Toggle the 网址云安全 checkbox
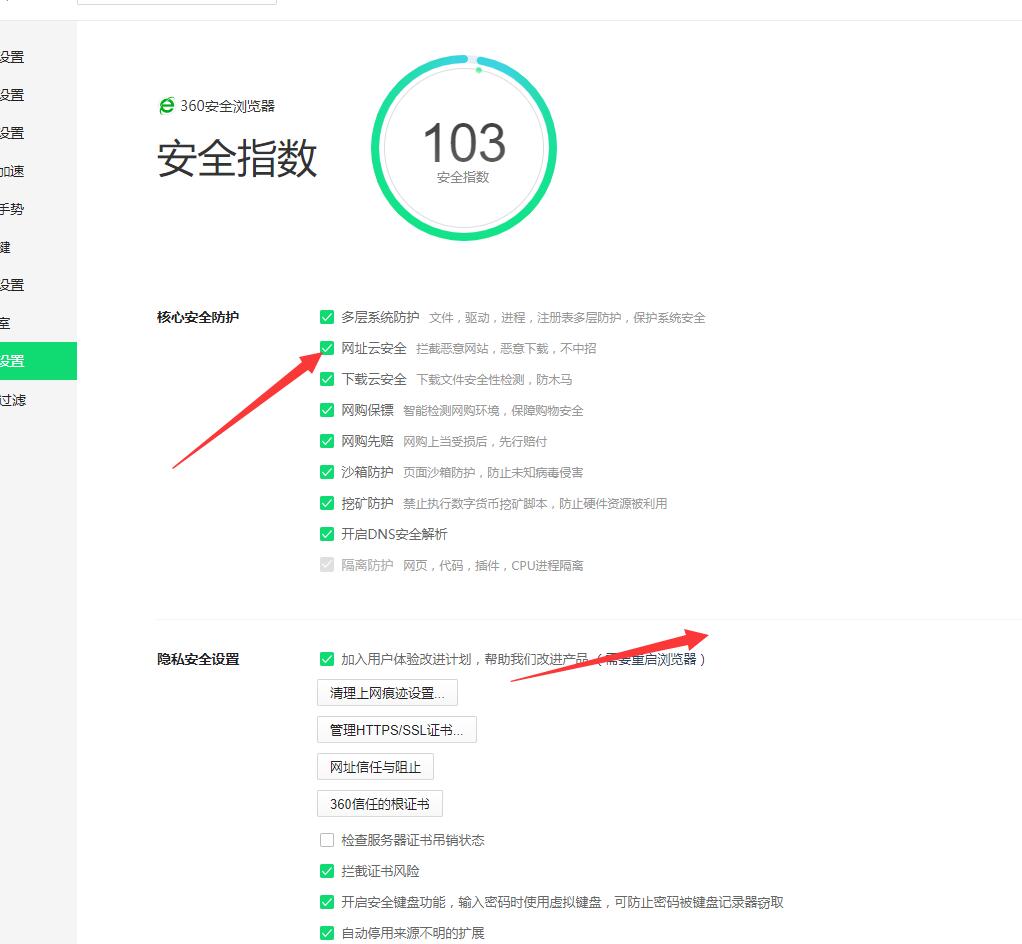The image size is (1022, 944). point(327,347)
